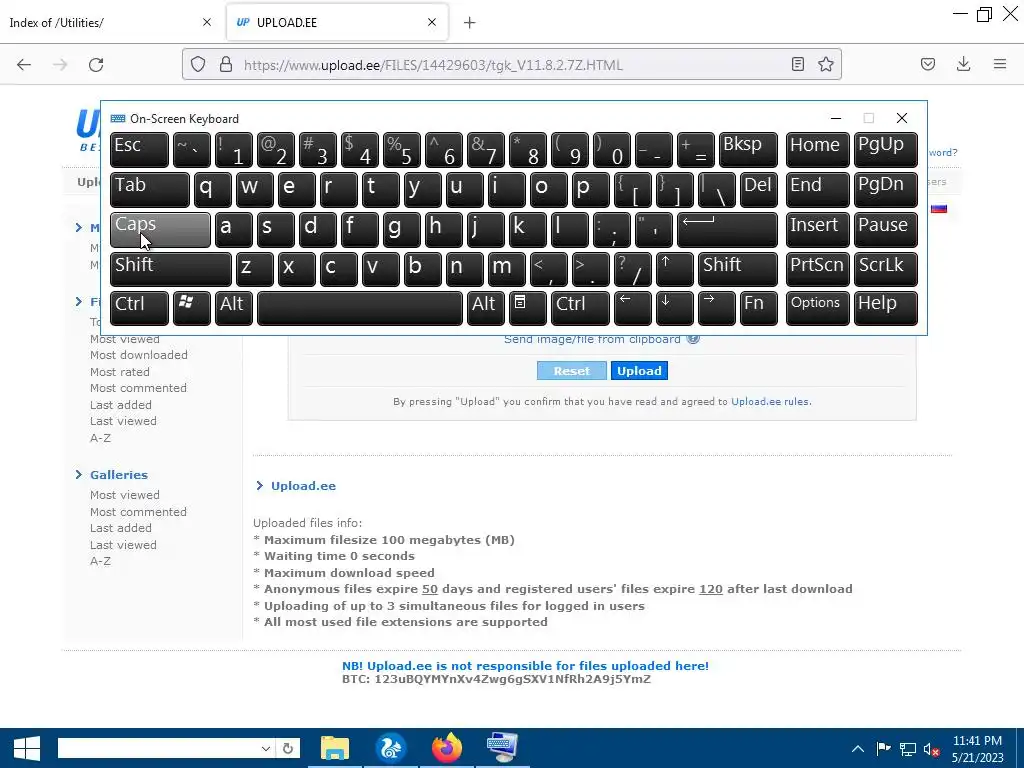The height and width of the screenshot is (768, 1024).
Task: Open the Windows Start button
Action: [26, 748]
